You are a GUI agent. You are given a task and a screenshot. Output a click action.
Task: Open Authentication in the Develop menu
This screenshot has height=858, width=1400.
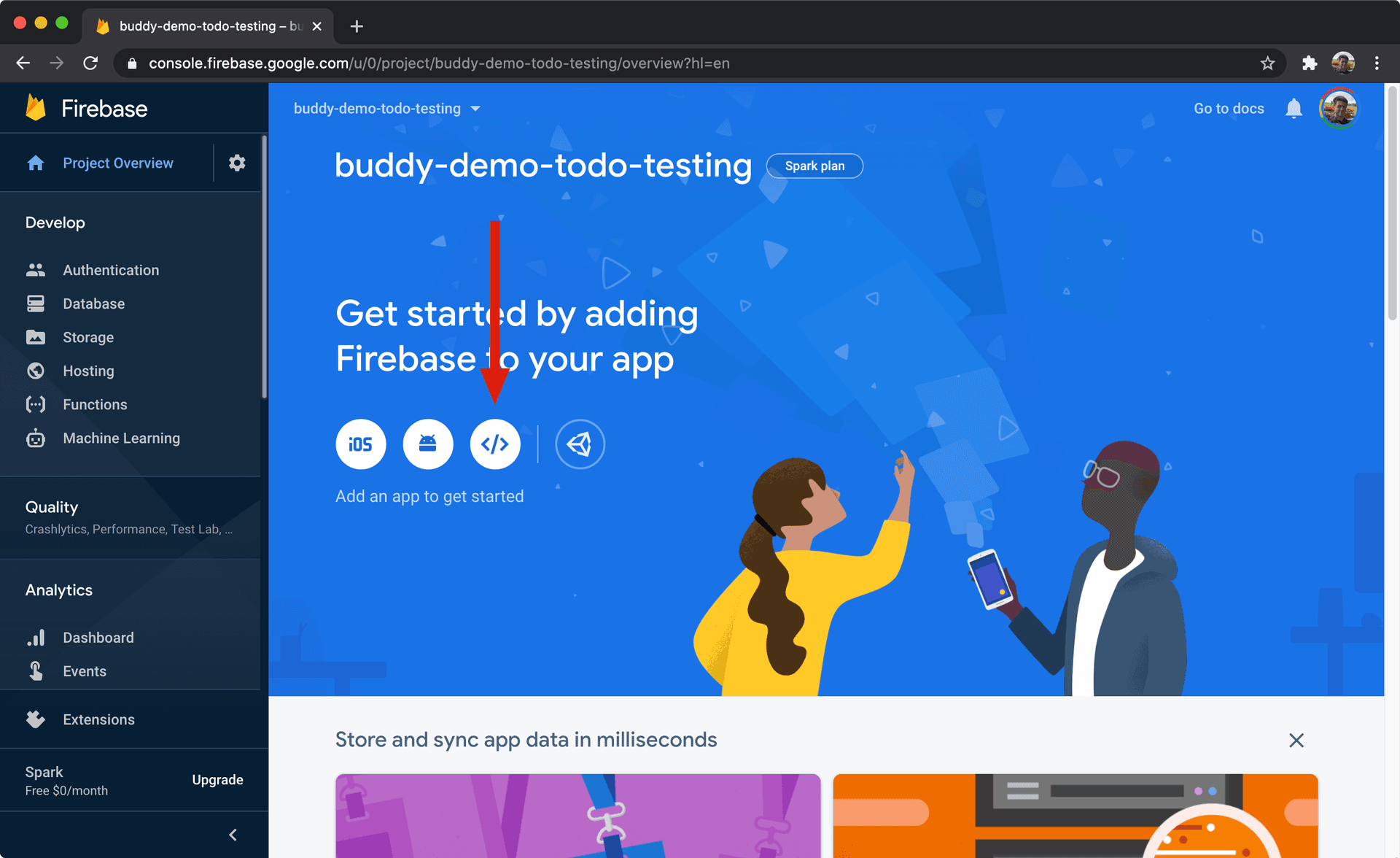(111, 270)
